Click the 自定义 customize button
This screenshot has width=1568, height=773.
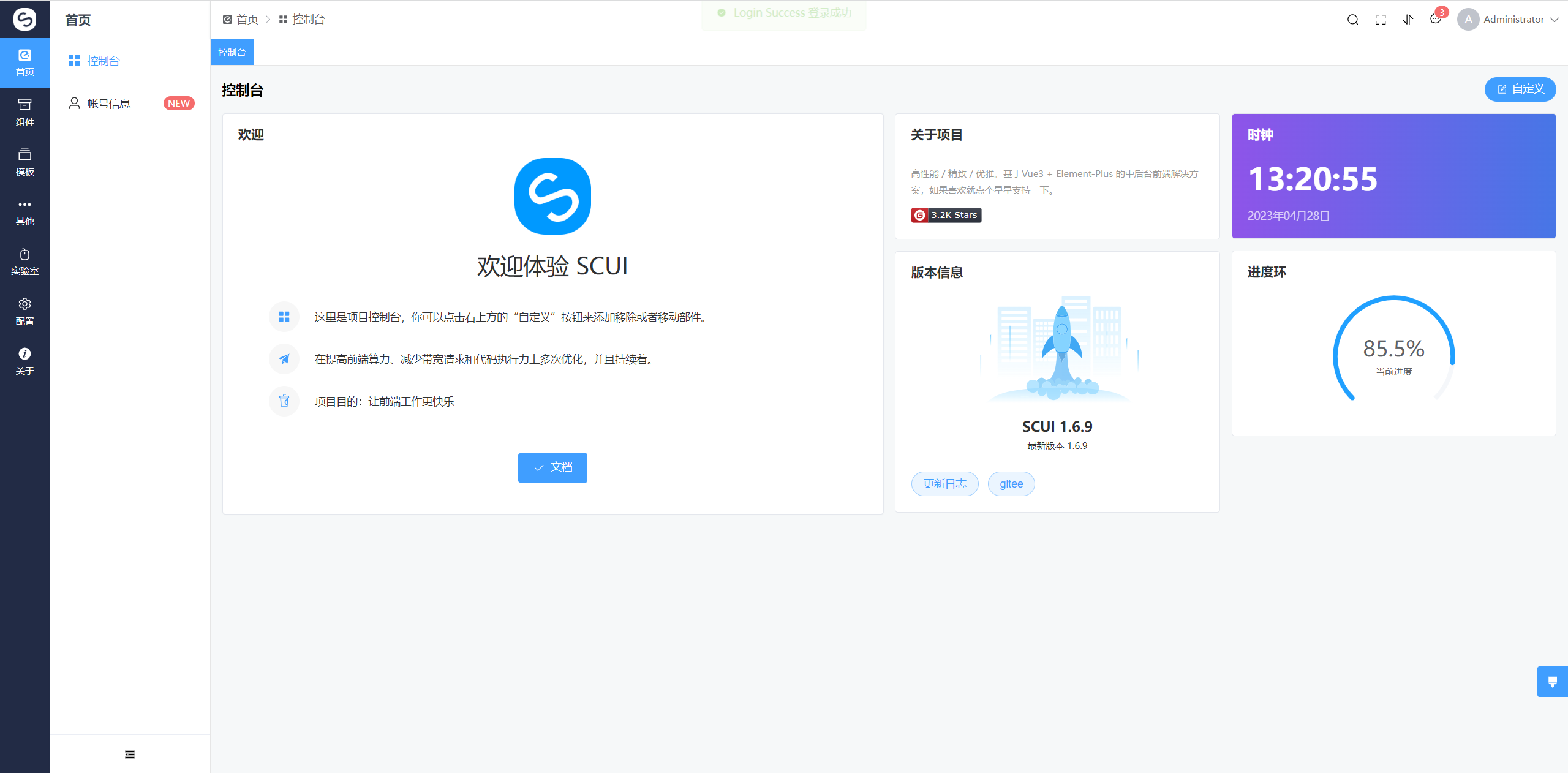coord(1520,89)
